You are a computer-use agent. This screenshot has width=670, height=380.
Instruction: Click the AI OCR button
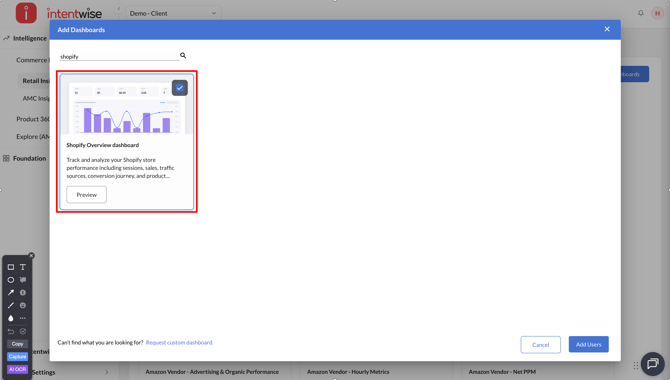point(18,369)
